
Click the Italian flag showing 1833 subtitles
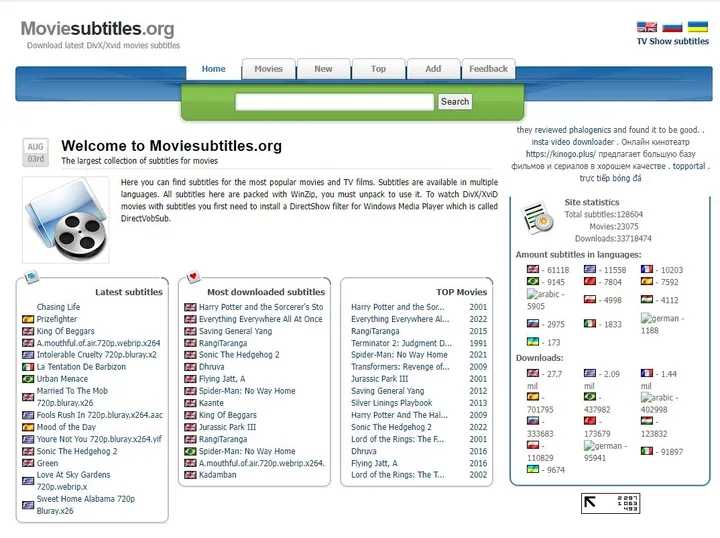(x=590, y=324)
